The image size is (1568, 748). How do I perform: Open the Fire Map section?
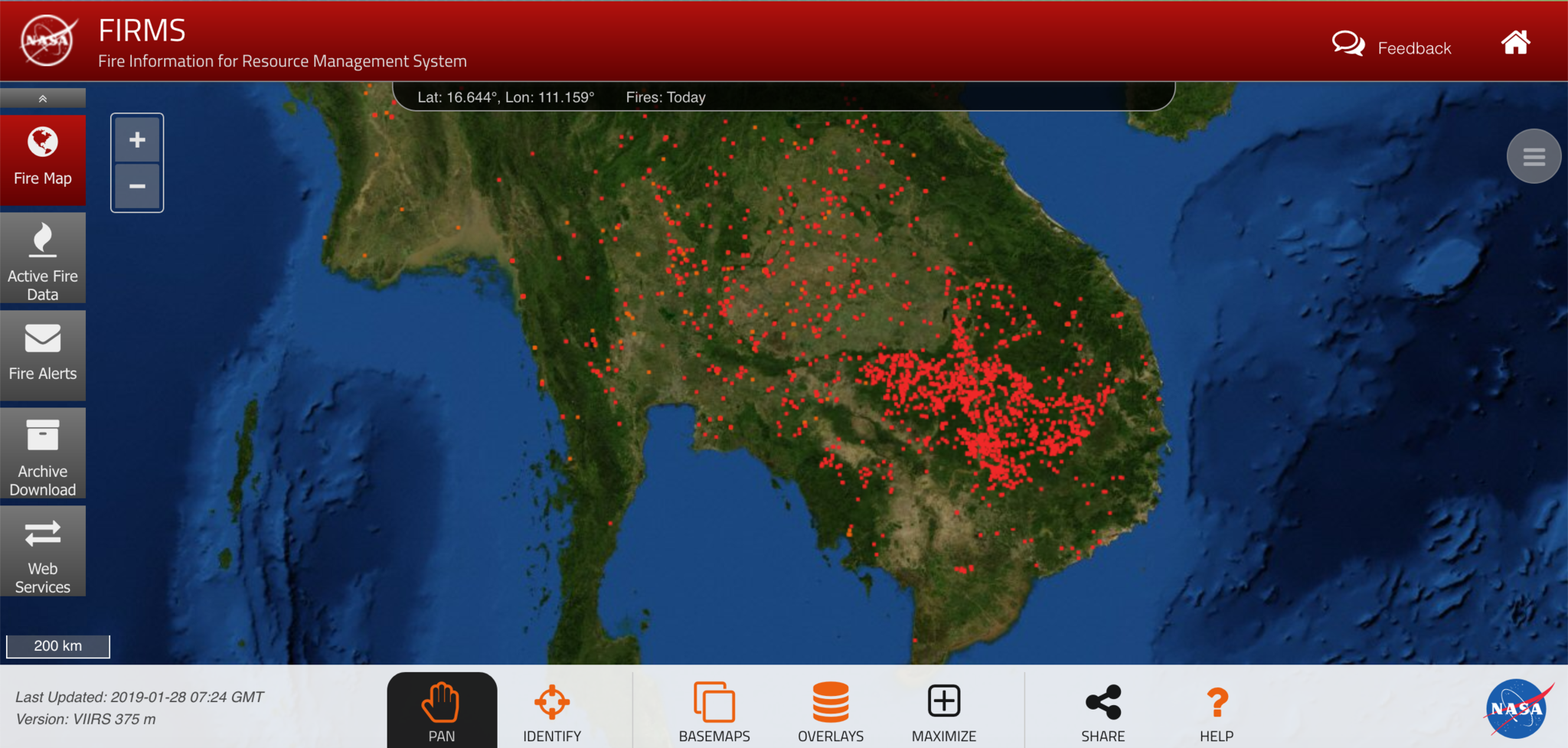(43, 160)
